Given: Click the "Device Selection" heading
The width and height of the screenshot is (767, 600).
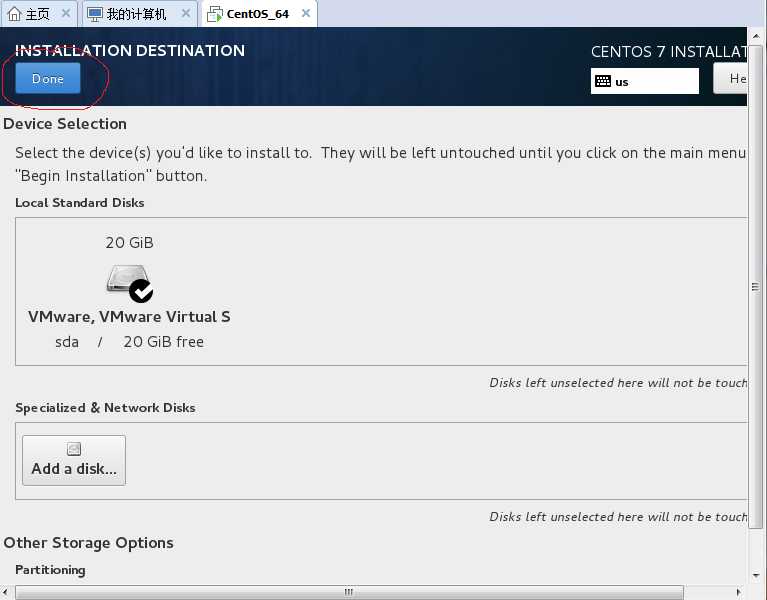Looking at the screenshot, I should point(65,124).
